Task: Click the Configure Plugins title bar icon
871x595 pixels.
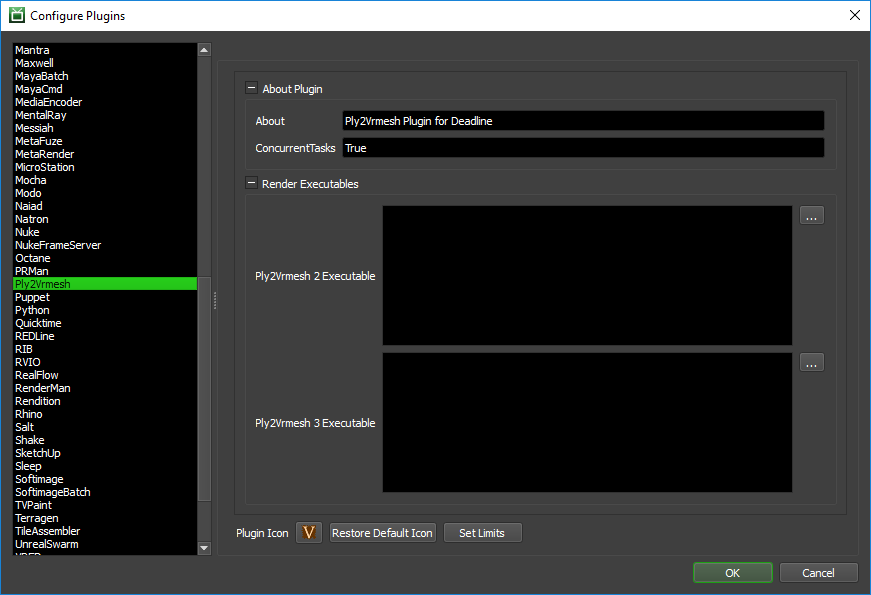Action: (x=17, y=15)
